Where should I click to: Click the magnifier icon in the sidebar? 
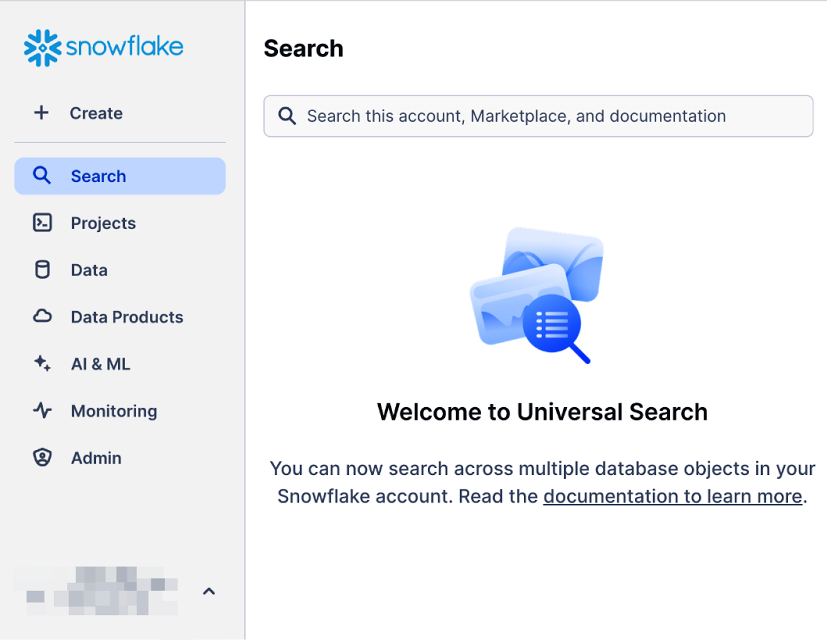(42, 176)
